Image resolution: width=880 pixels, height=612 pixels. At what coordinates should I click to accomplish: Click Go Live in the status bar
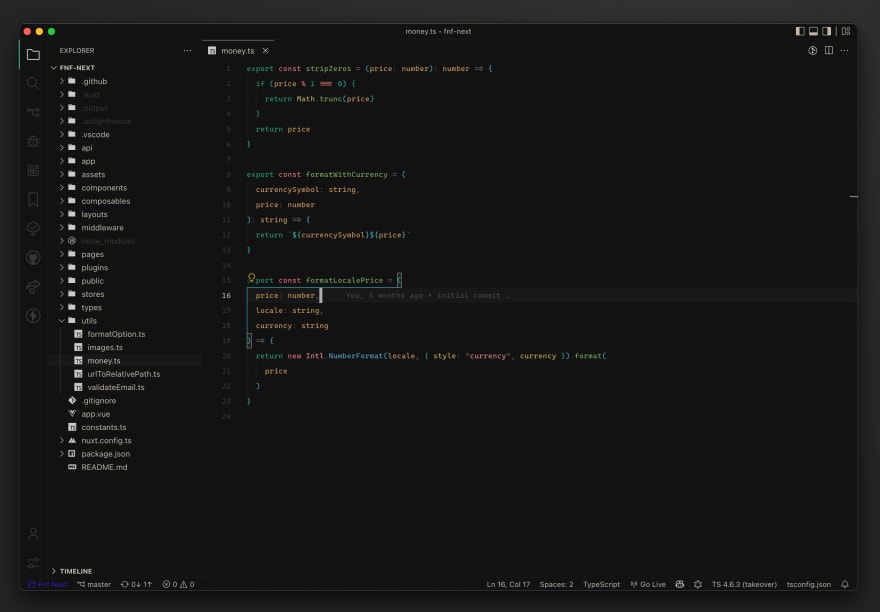(x=648, y=584)
